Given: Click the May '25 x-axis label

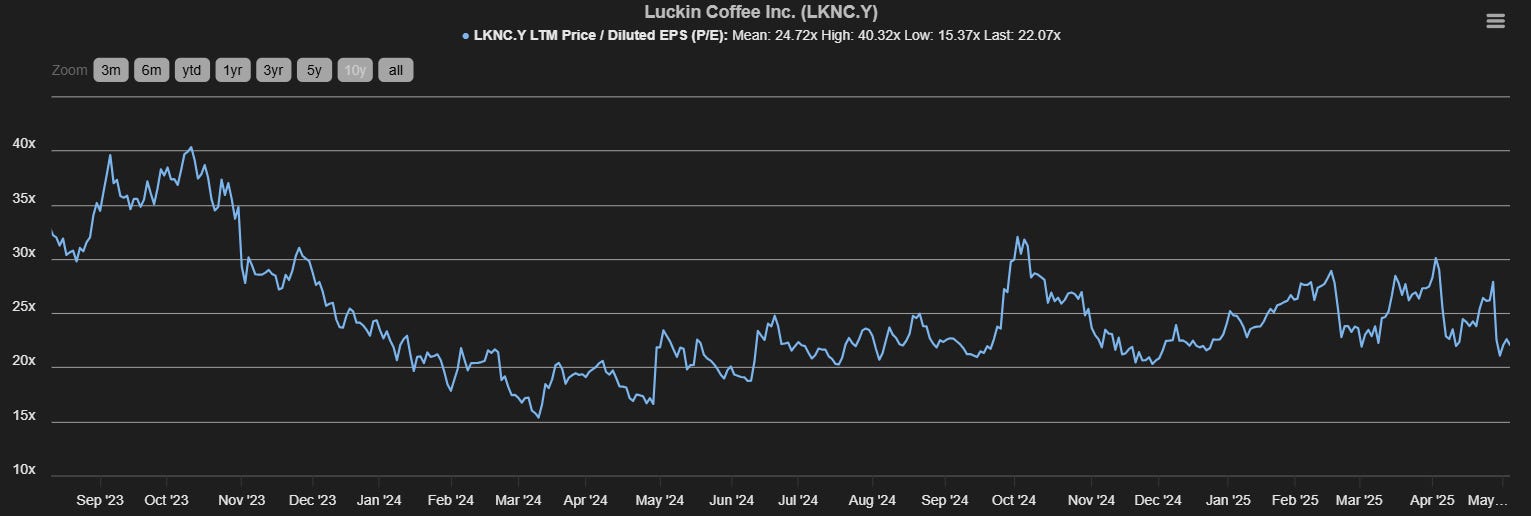Looking at the screenshot, I should [1487, 500].
